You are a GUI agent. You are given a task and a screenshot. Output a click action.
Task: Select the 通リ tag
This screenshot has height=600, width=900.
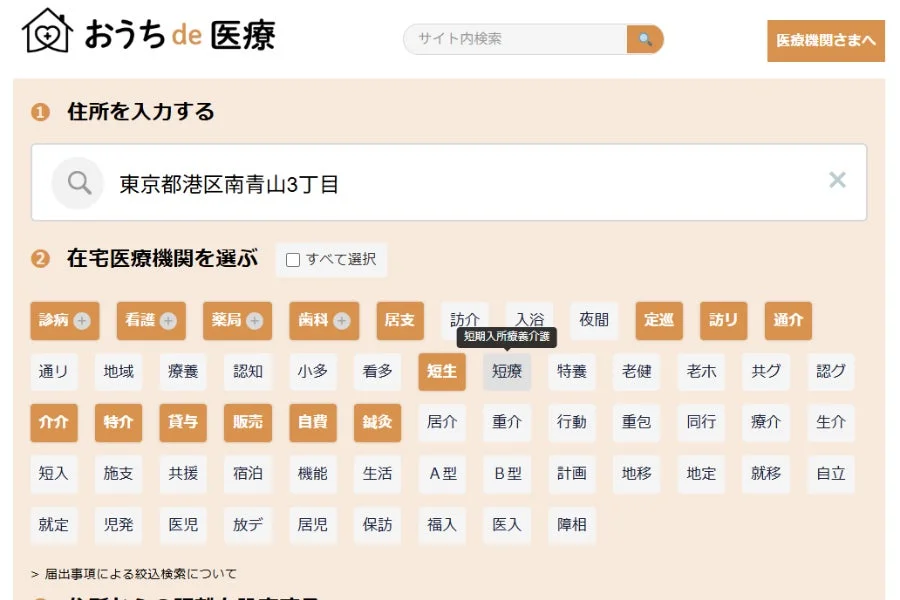[54, 371]
